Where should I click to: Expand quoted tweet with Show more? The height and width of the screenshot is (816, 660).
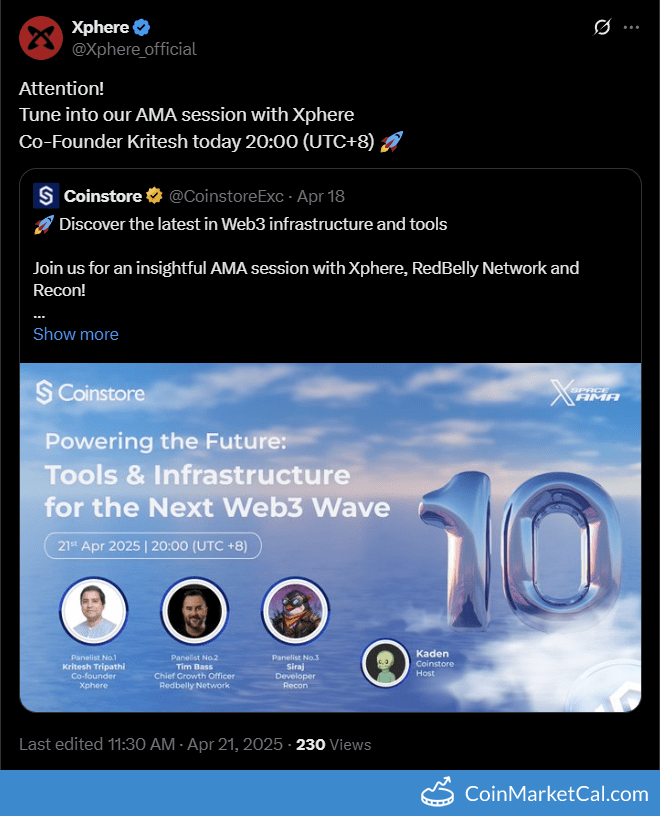click(x=76, y=334)
